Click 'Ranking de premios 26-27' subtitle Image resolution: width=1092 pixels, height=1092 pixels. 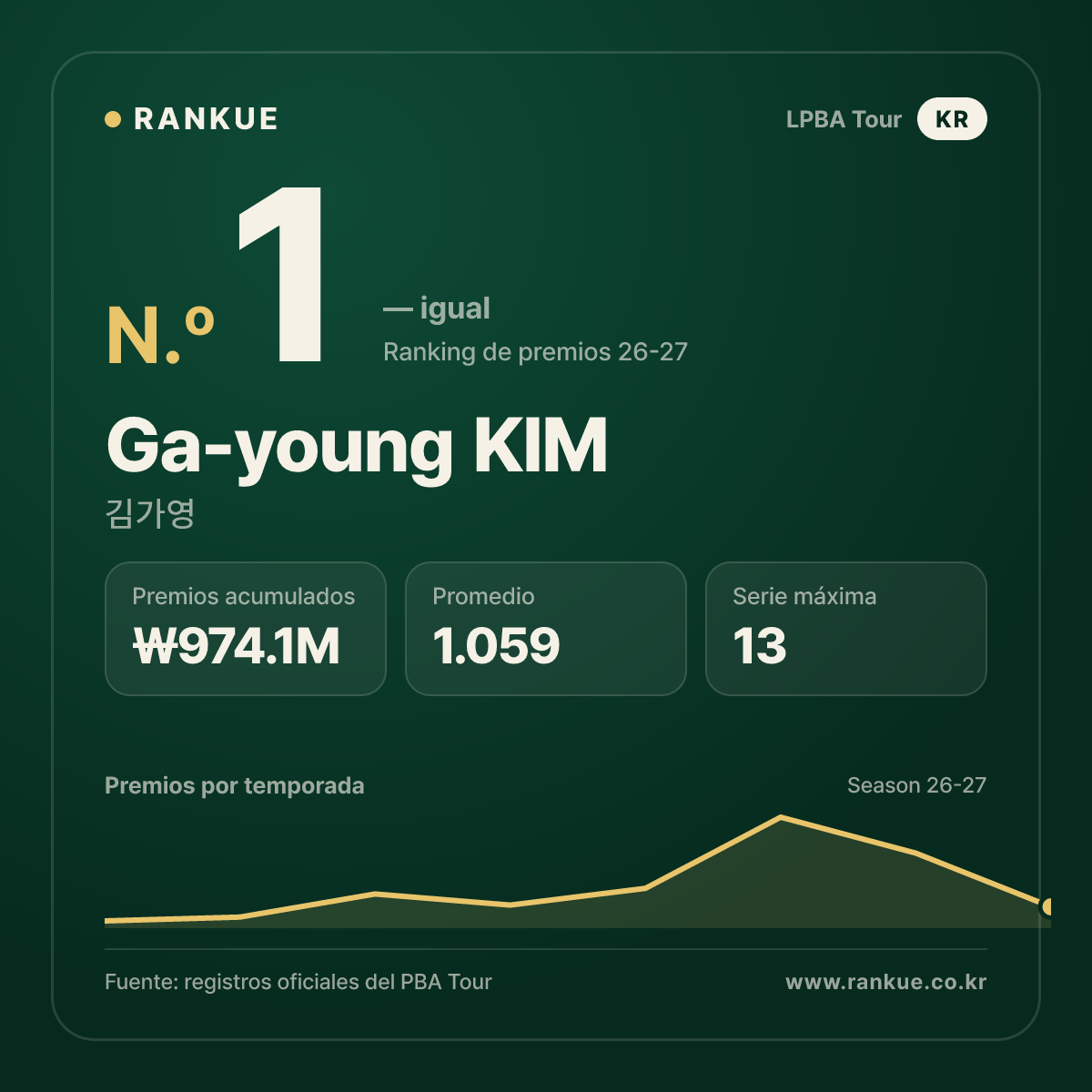(535, 352)
